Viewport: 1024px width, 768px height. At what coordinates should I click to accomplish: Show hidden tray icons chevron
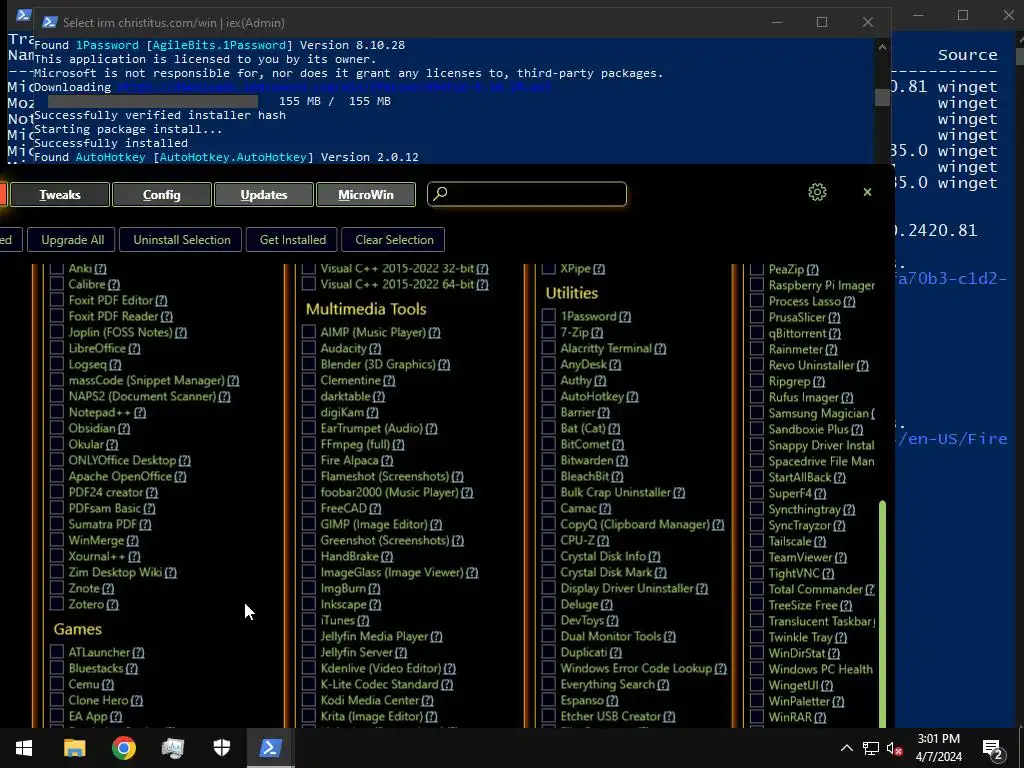[846, 748]
